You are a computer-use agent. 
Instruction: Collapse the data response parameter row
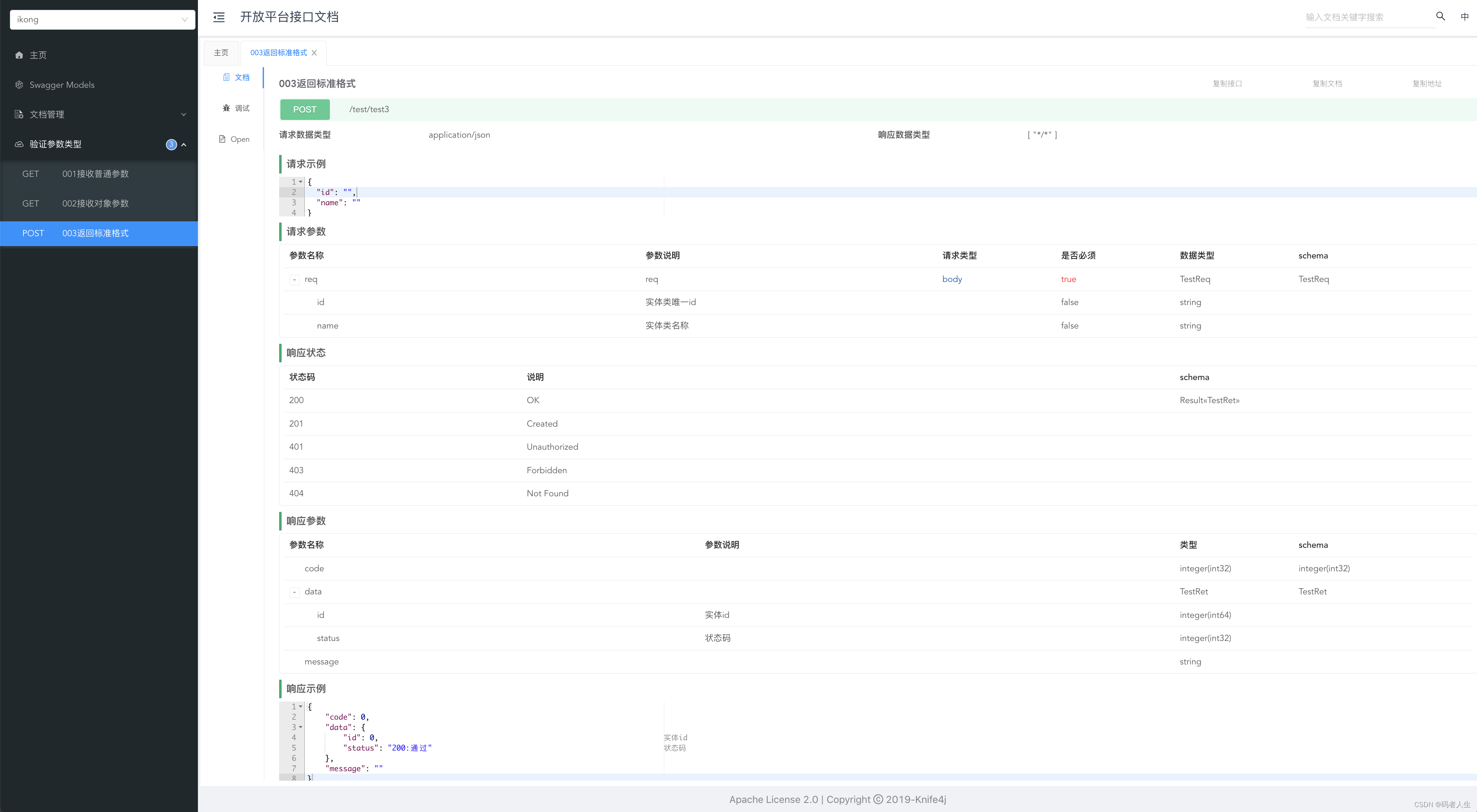pos(294,592)
